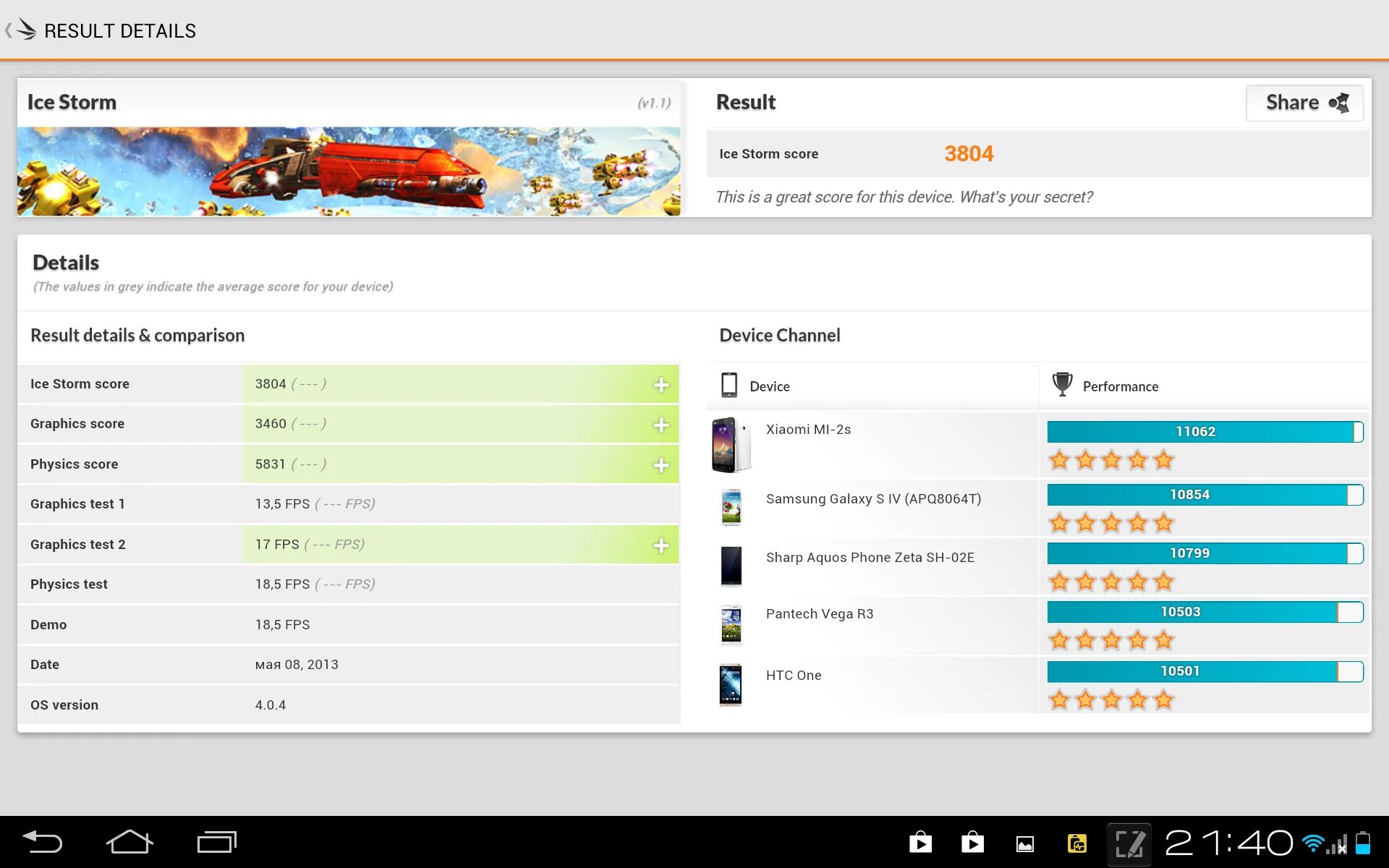This screenshot has width=1389, height=868.
Task: Open the gallery picture notification icon
Action: 1024,843
